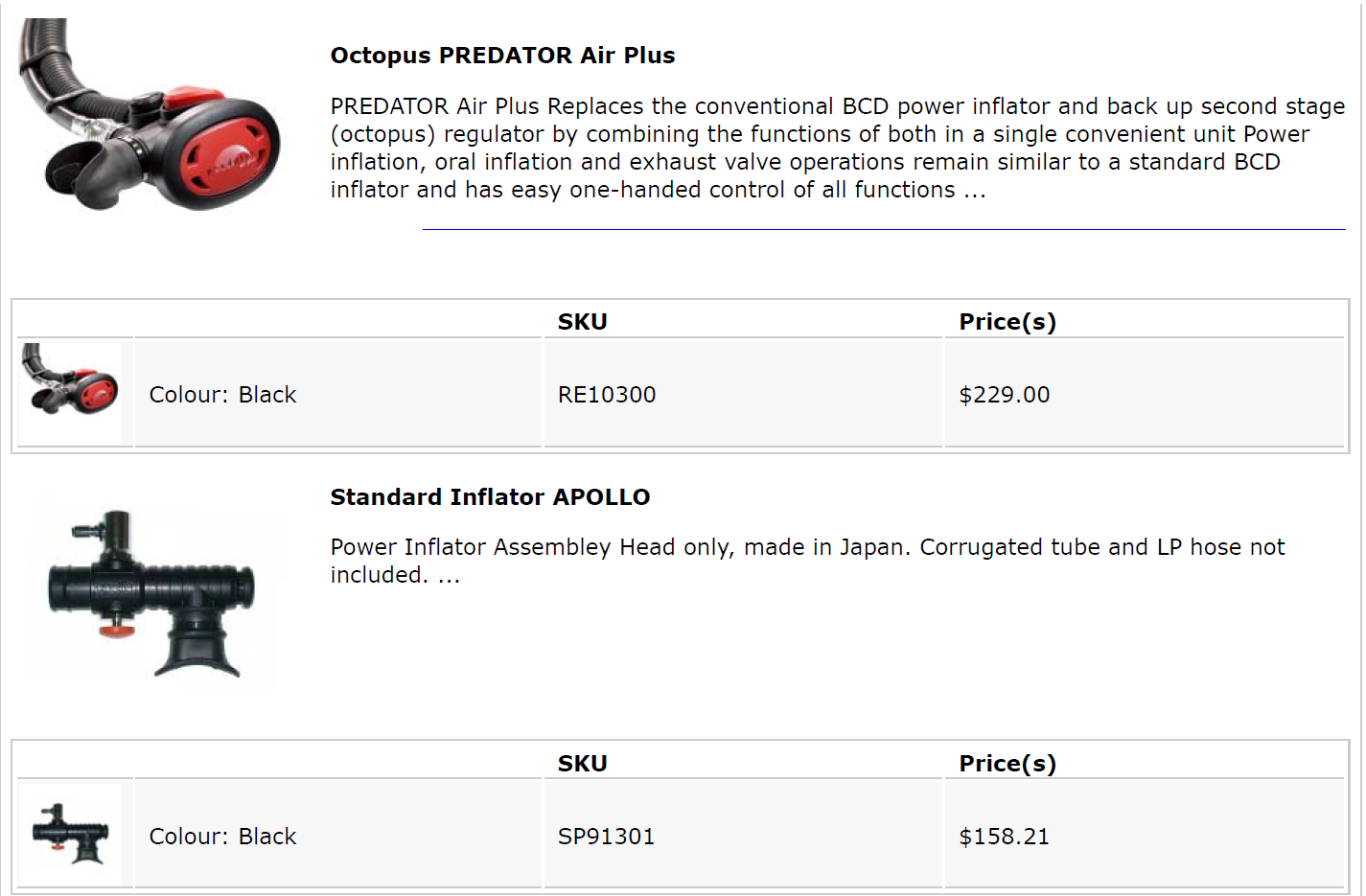
Task: Click SKU SP91301
Action: tap(606, 837)
